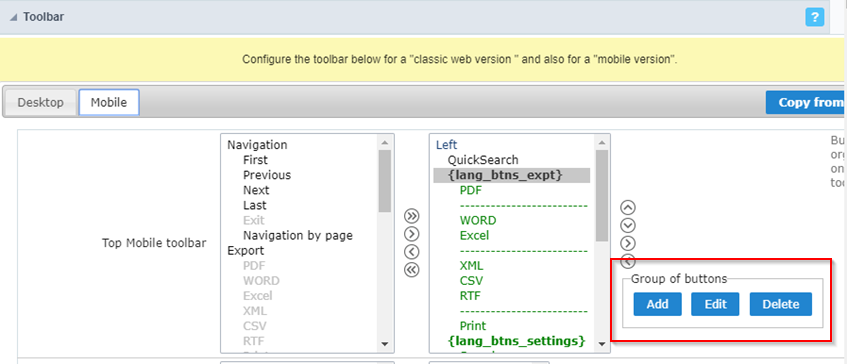This screenshot has height=364, width=847.
Task: Select Export heading in left list
Action: coord(246,251)
